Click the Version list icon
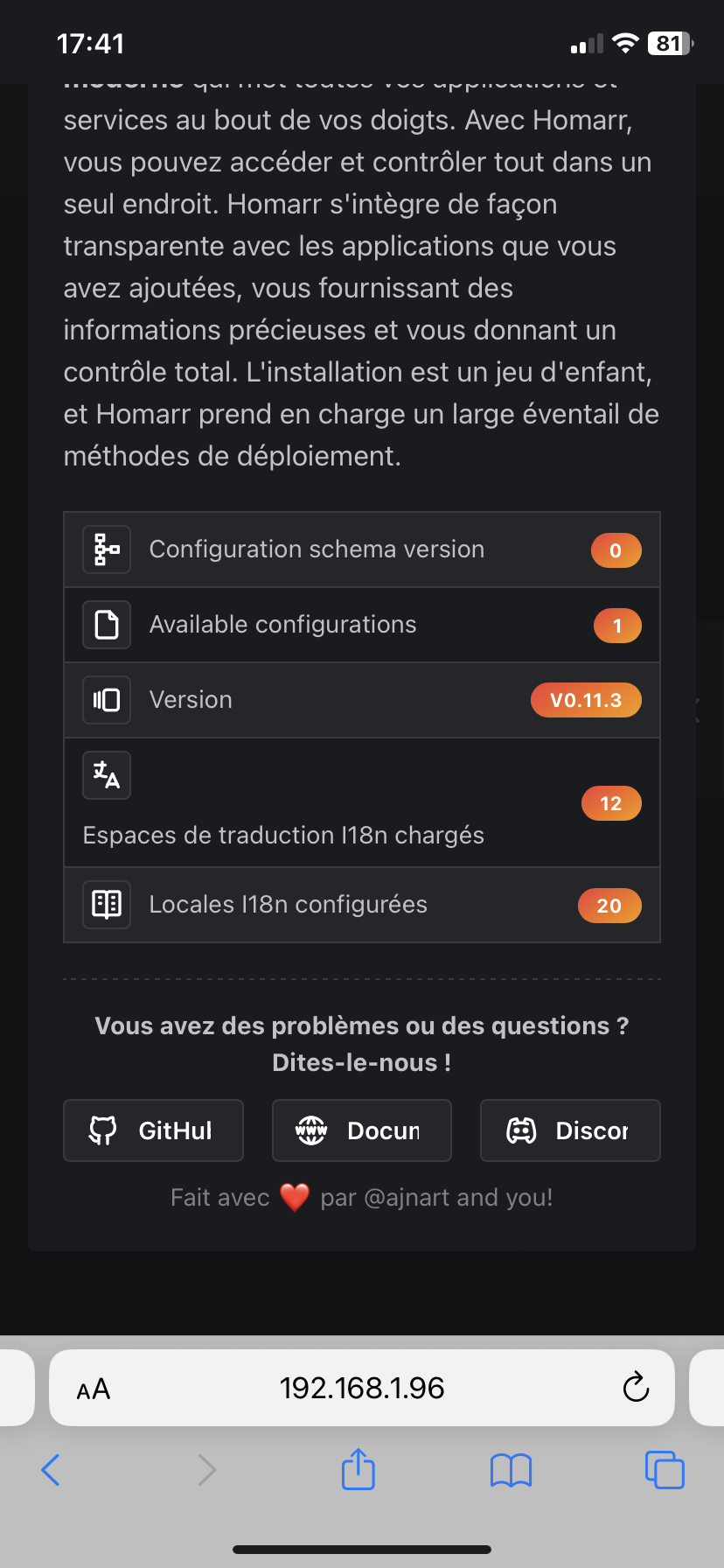 (x=106, y=700)
